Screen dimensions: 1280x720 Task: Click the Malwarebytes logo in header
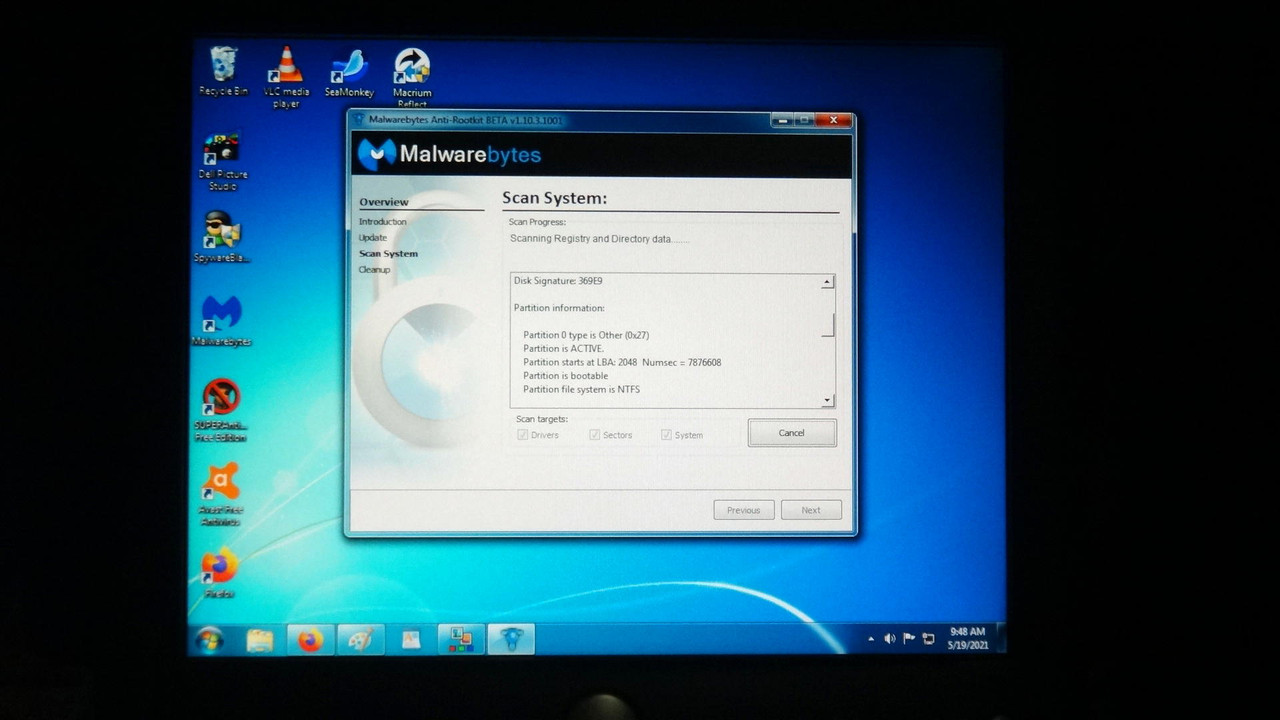click(x=449, y=154)
